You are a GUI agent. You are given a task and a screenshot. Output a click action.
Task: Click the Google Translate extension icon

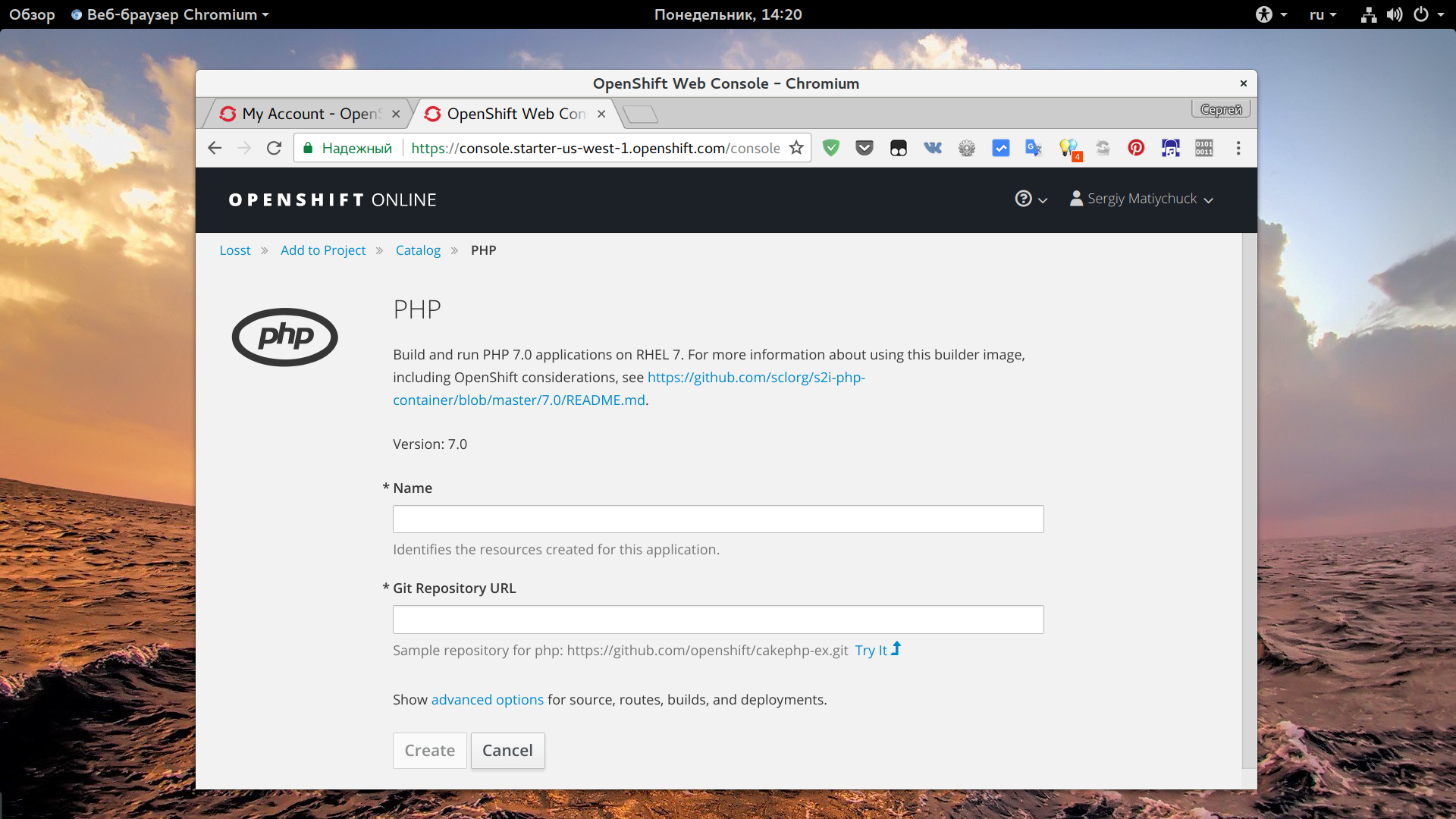[1033, 148]
